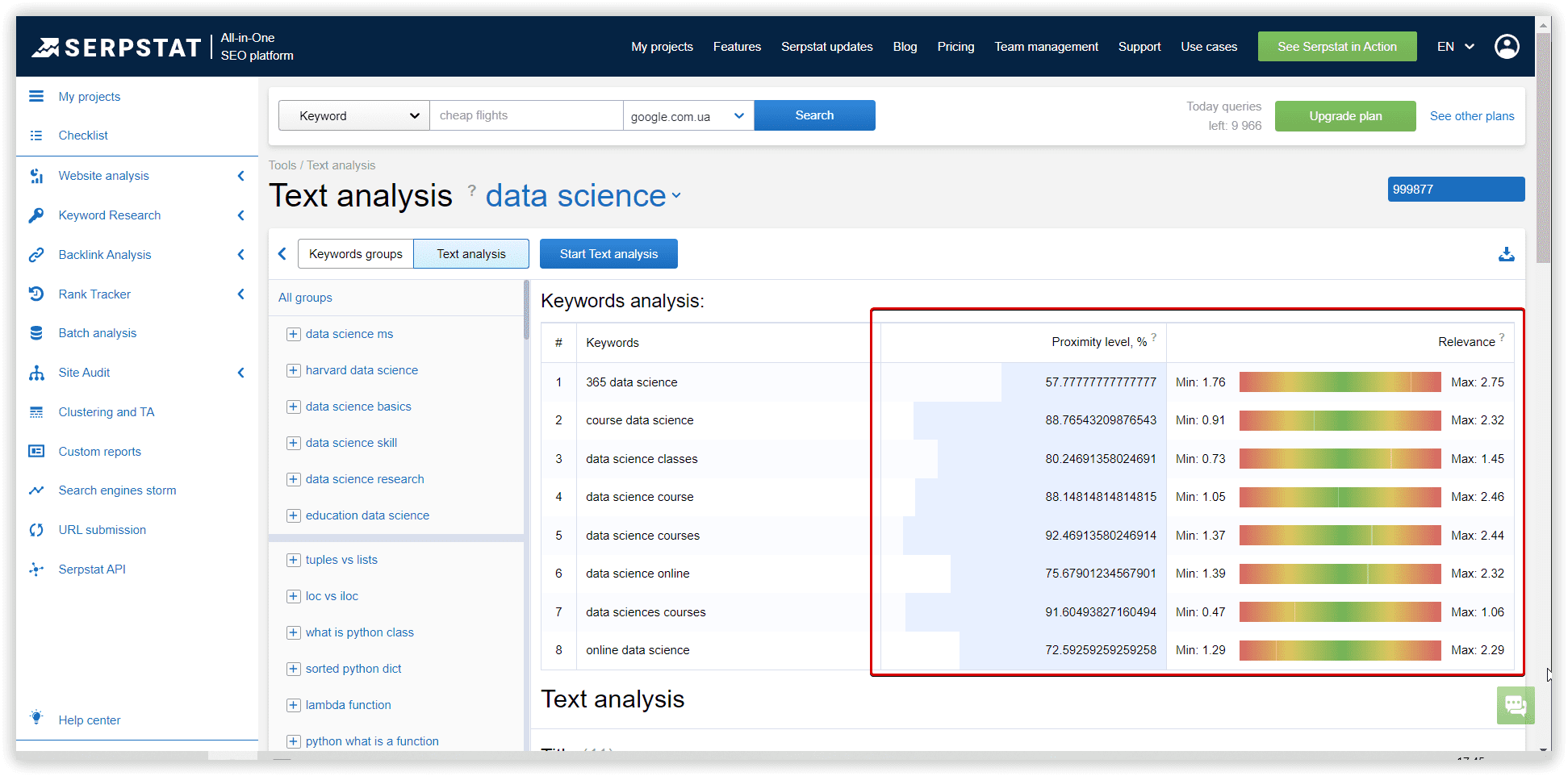Click the hamburger menu icon beside My projects

pos(36,97)
